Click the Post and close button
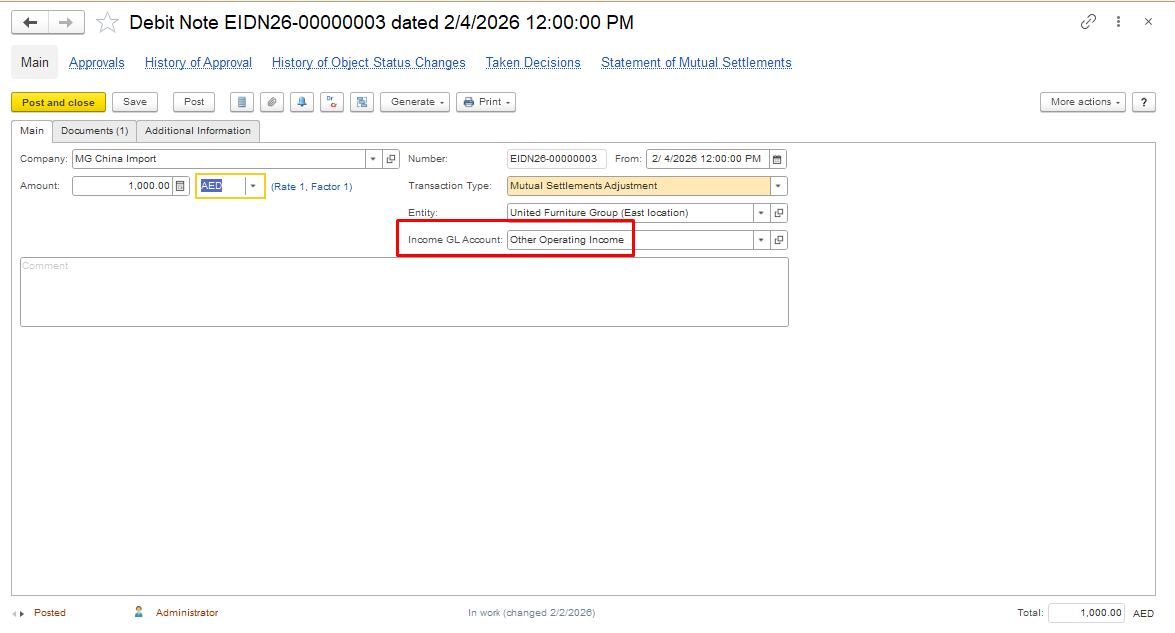The width and height of the screenshot is (1175, 633). pos(58,102)
